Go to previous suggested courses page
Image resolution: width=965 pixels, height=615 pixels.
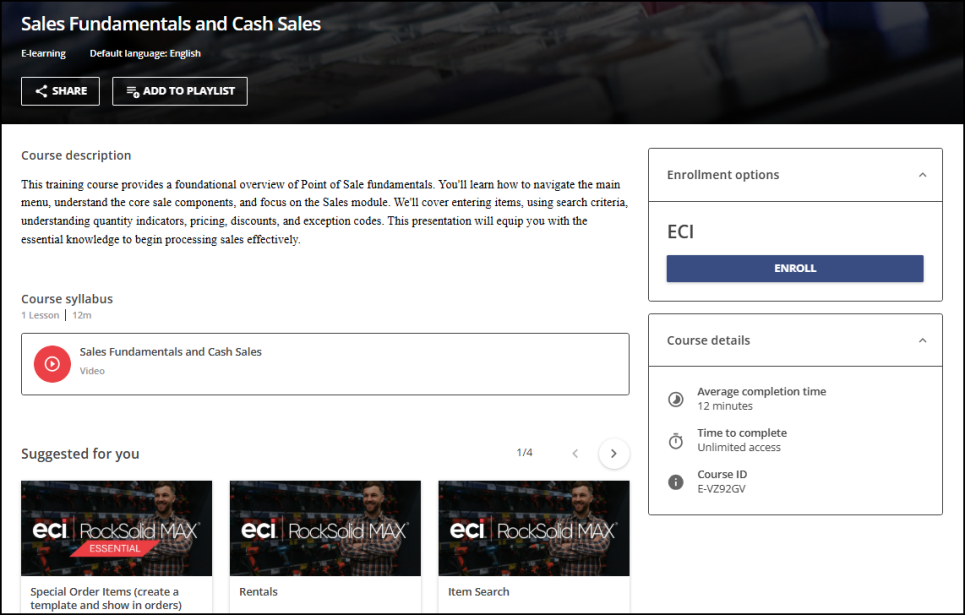[x=575, y=454]
